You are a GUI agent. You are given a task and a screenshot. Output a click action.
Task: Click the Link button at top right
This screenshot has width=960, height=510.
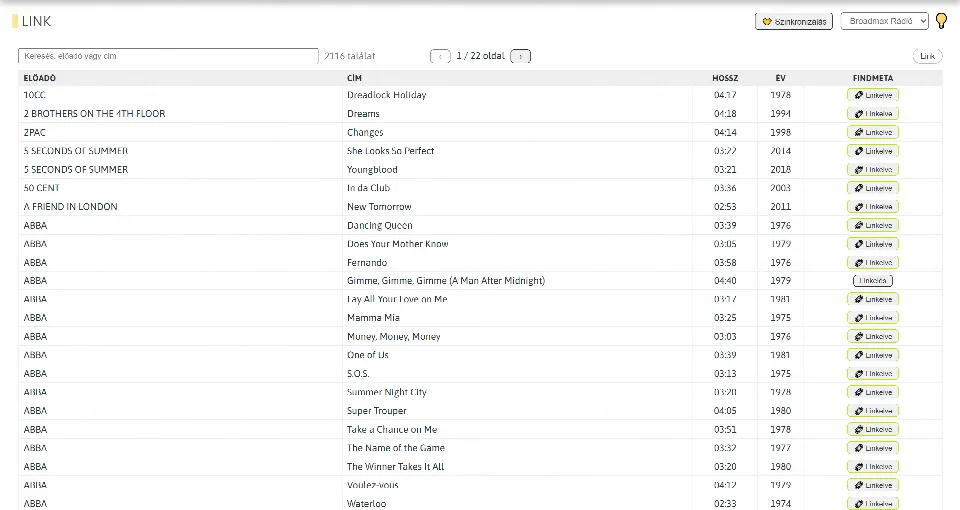(928, 56)
